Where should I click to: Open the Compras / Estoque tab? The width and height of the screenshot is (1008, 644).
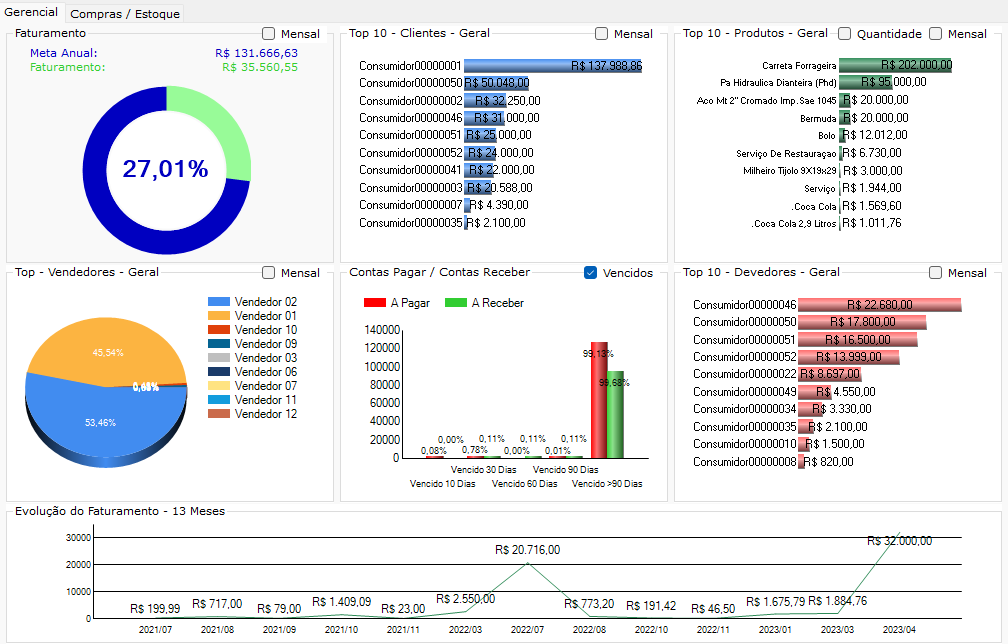(125, 13)
